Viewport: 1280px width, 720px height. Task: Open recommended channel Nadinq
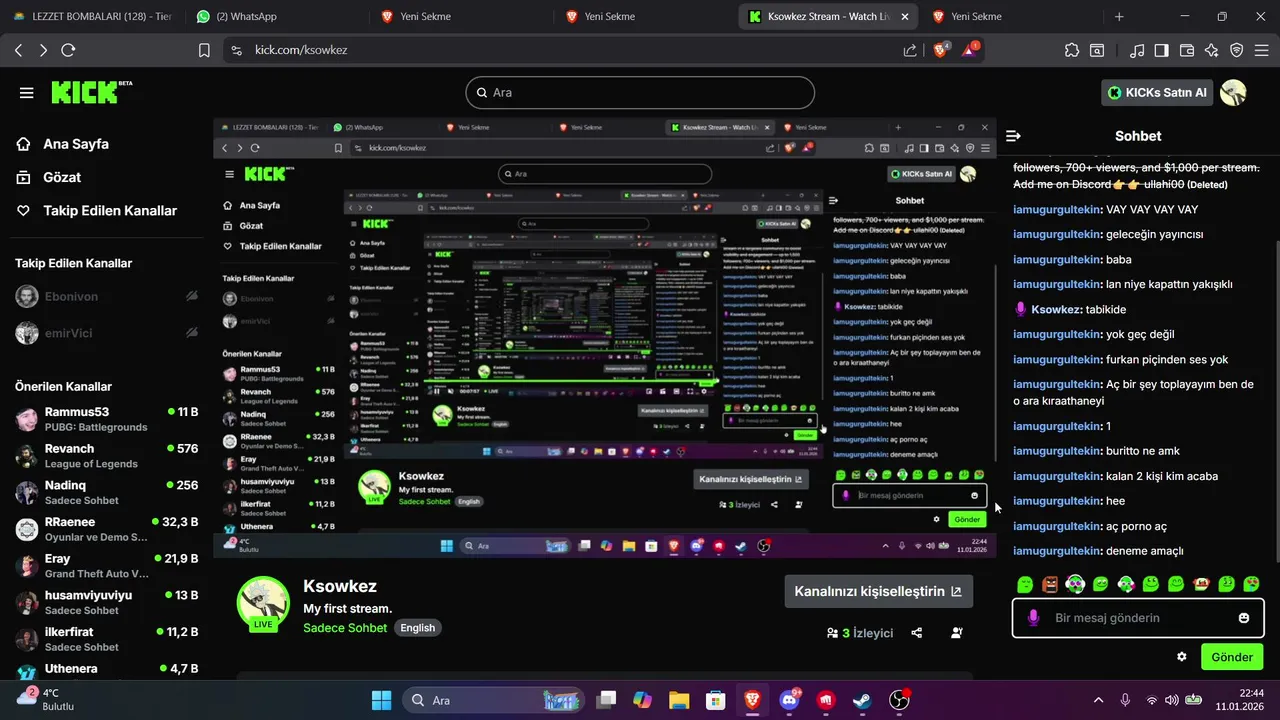point(105,492)
